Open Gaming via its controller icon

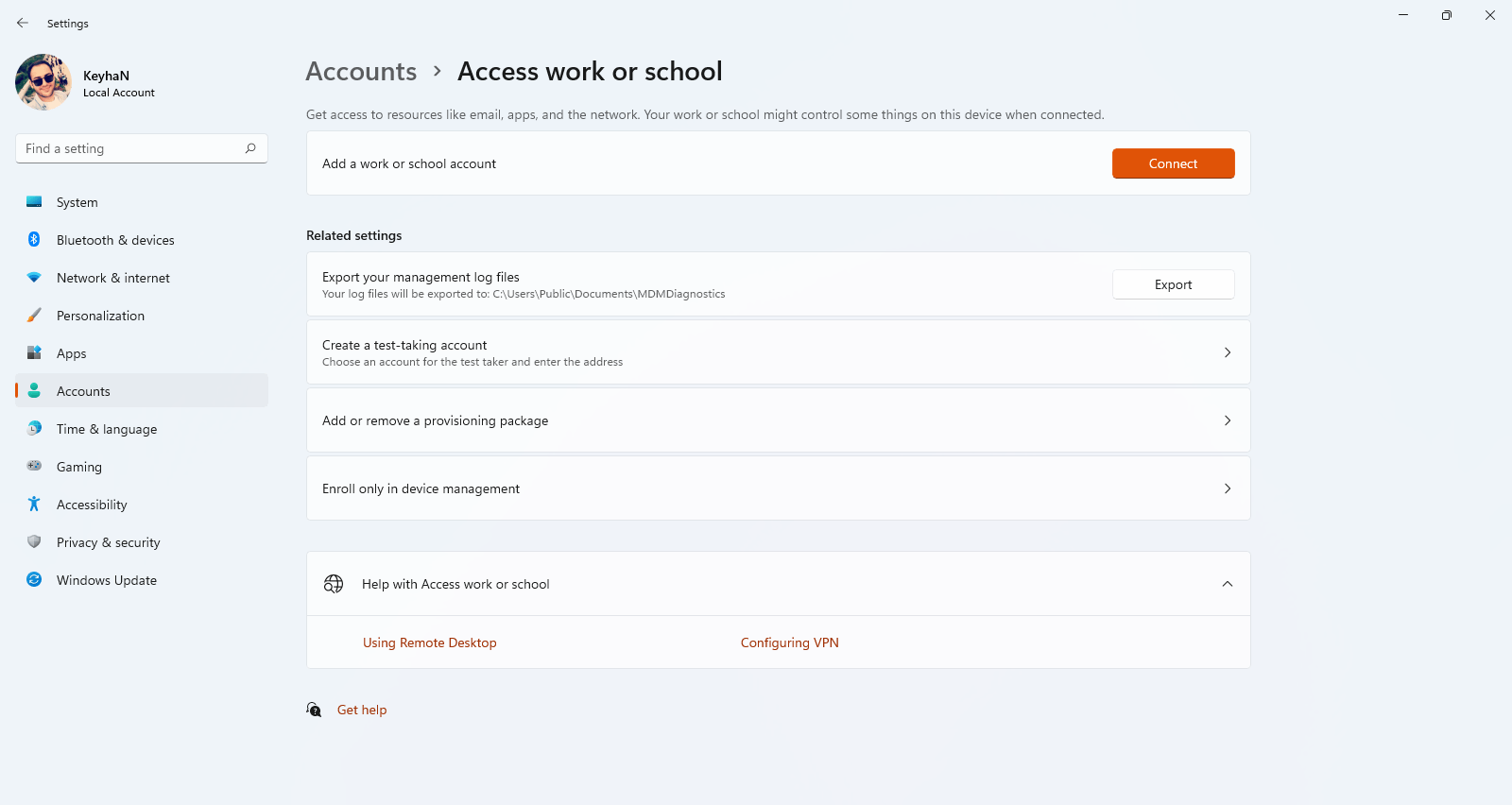(x=34, y=466)
